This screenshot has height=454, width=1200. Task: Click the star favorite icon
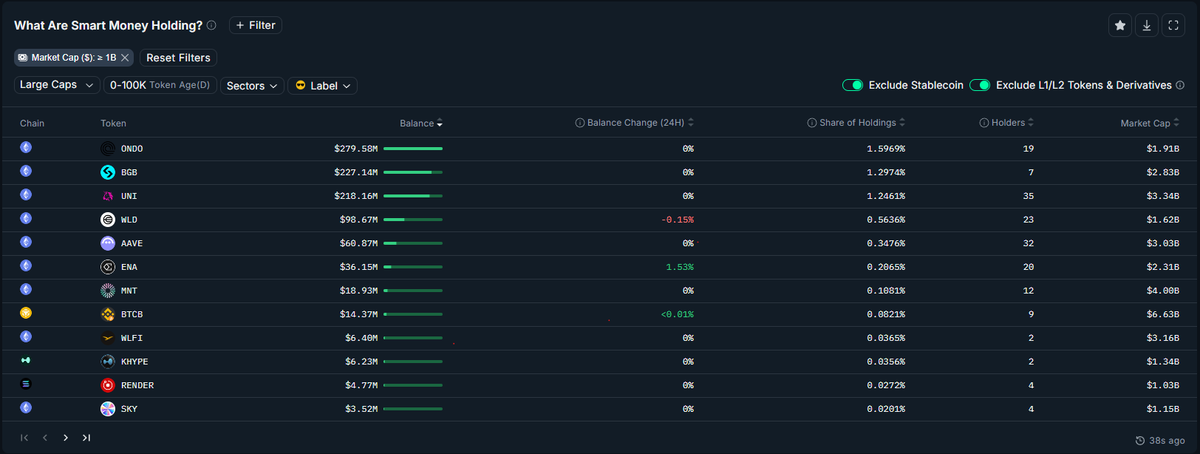point(1120,25)
